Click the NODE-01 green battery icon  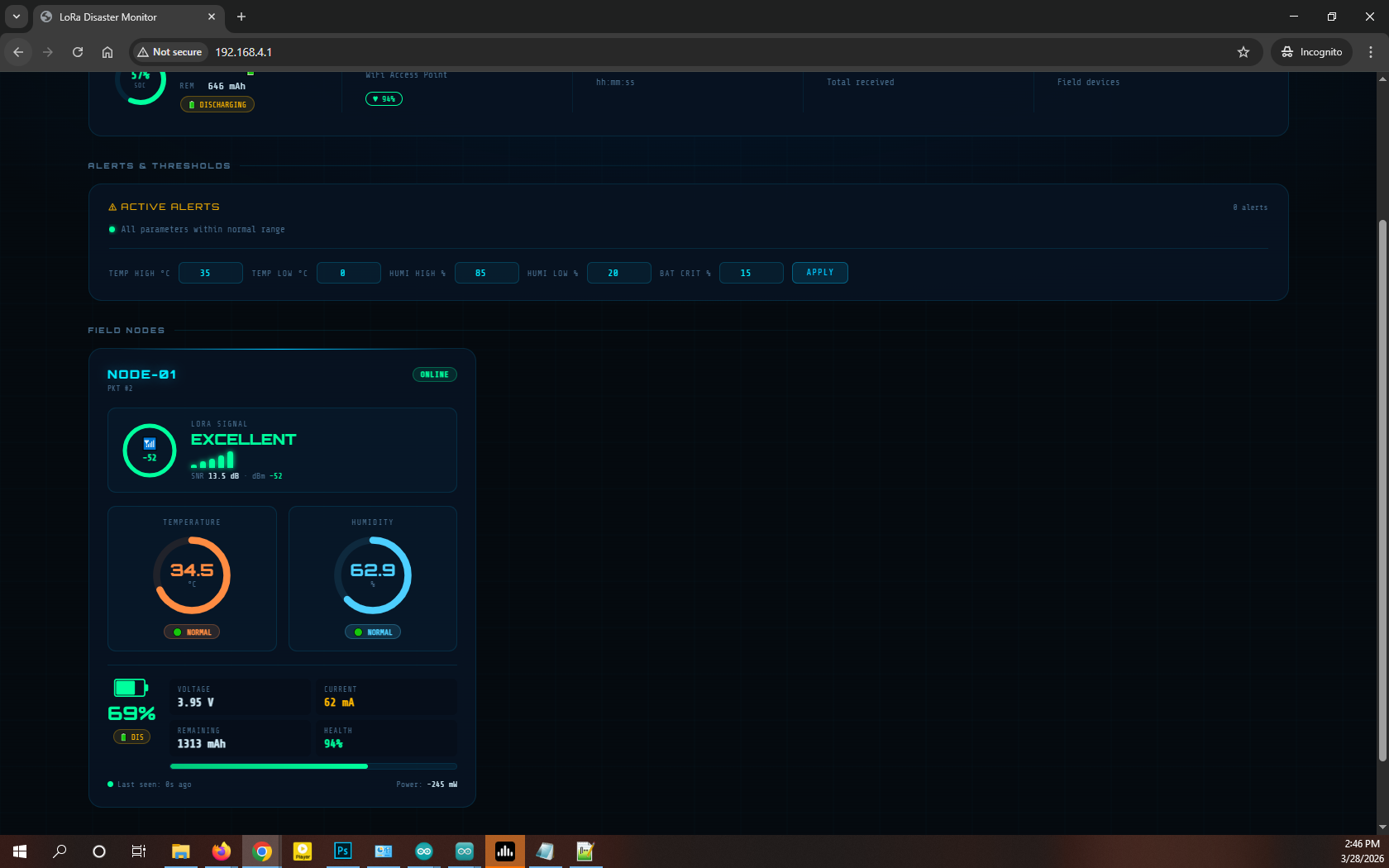click(131, 688)
